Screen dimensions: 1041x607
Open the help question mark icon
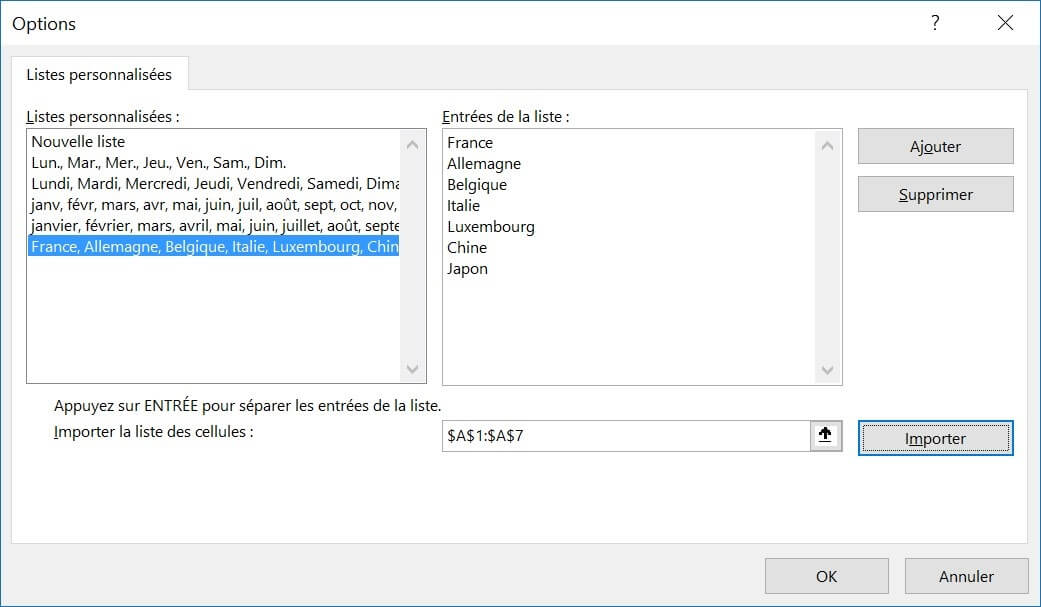935,23
